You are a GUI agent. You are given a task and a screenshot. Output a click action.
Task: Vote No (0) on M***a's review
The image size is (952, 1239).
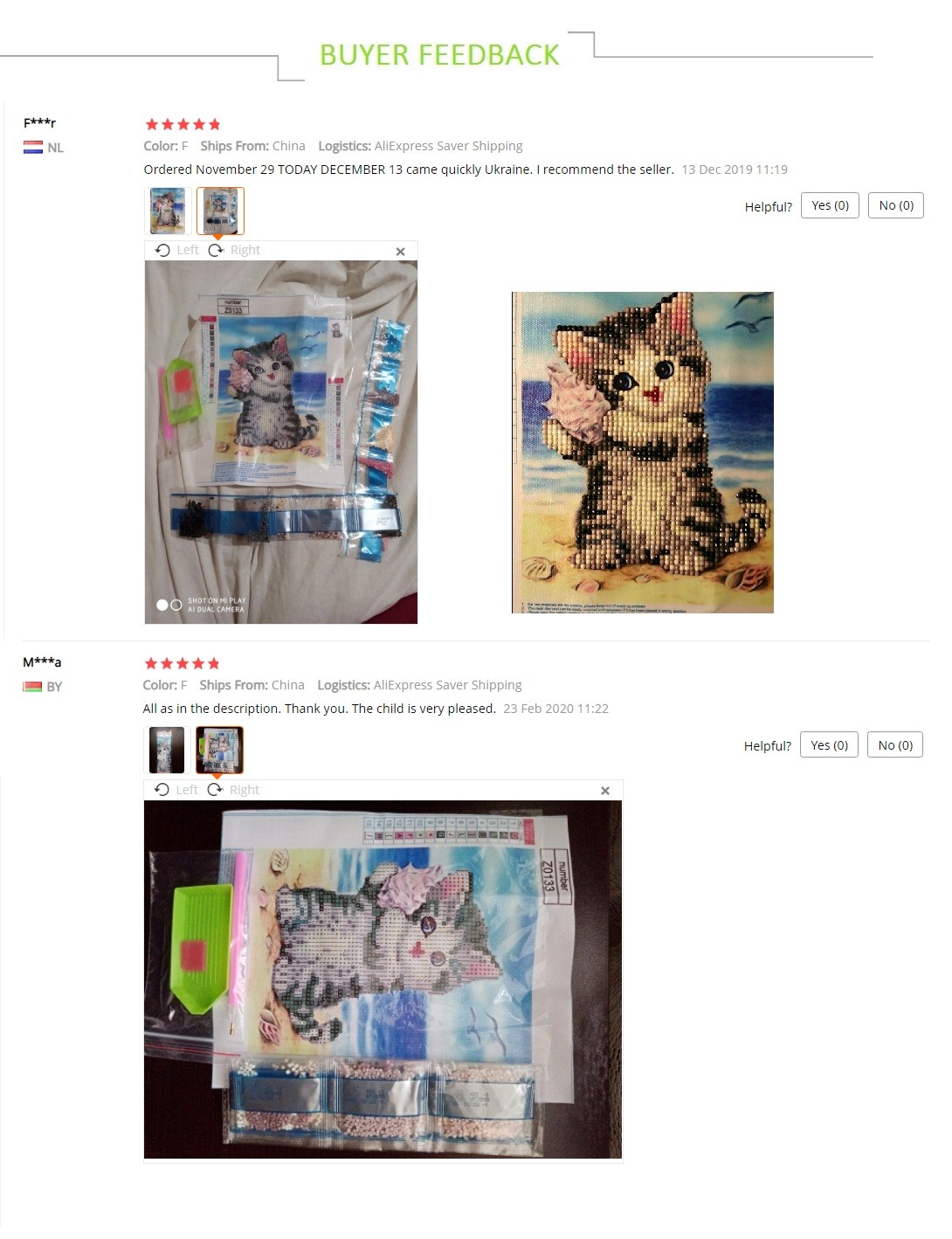[x=895, y=745]
